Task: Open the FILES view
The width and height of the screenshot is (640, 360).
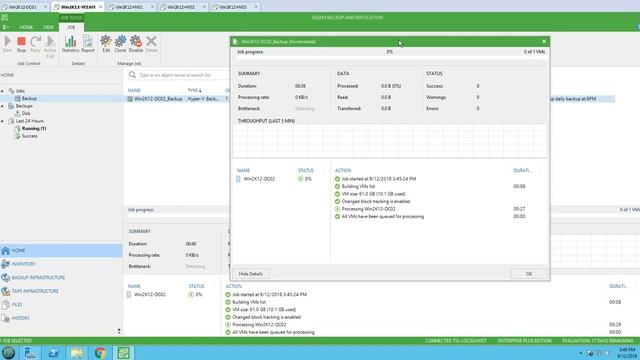Action: coord(61,304)
